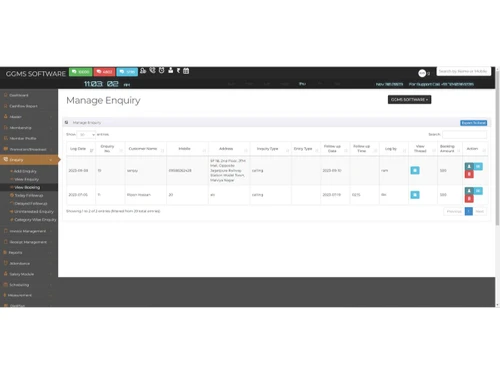Open Member Profile in the sidebar
This screenshot has width=500, height=375.
(x=29, y=138)
